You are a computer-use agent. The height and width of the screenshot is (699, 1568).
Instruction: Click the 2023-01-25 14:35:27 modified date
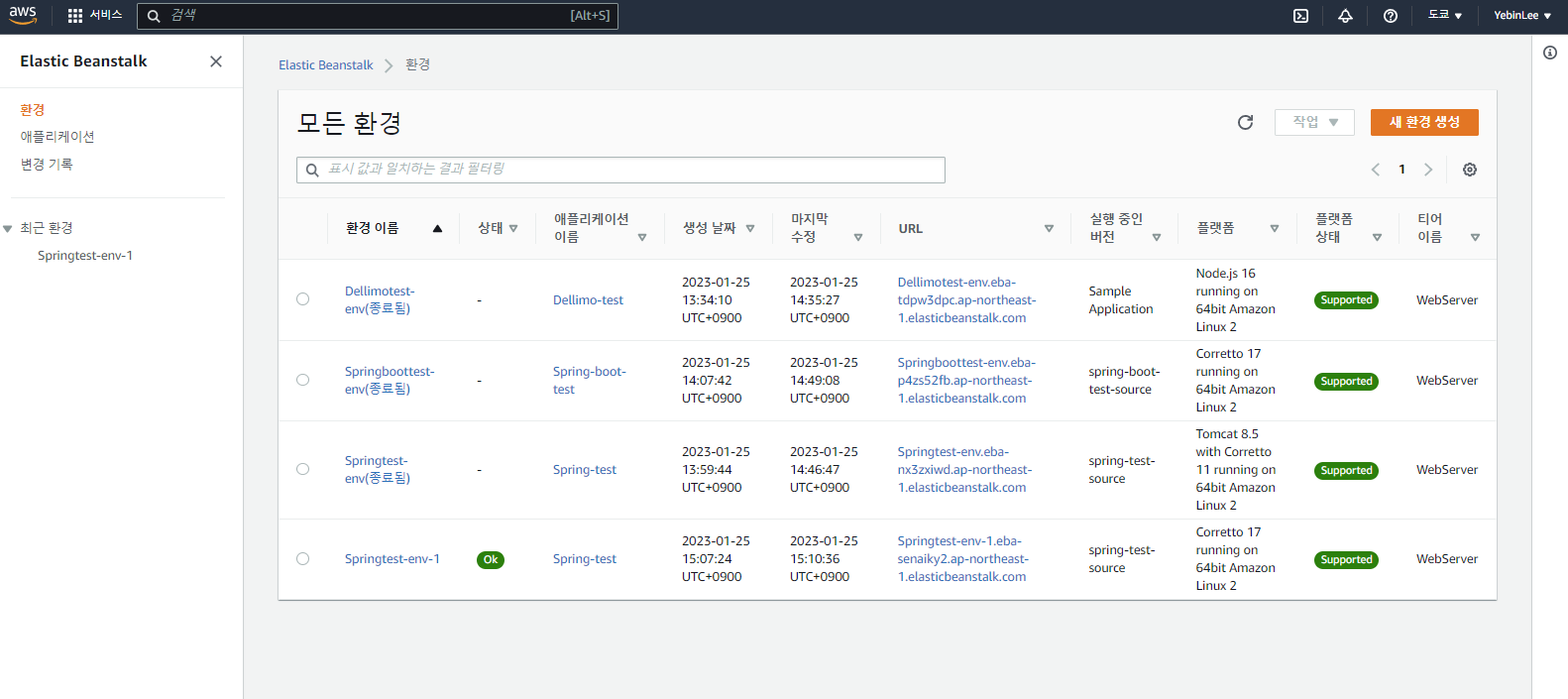coord(824,300)
